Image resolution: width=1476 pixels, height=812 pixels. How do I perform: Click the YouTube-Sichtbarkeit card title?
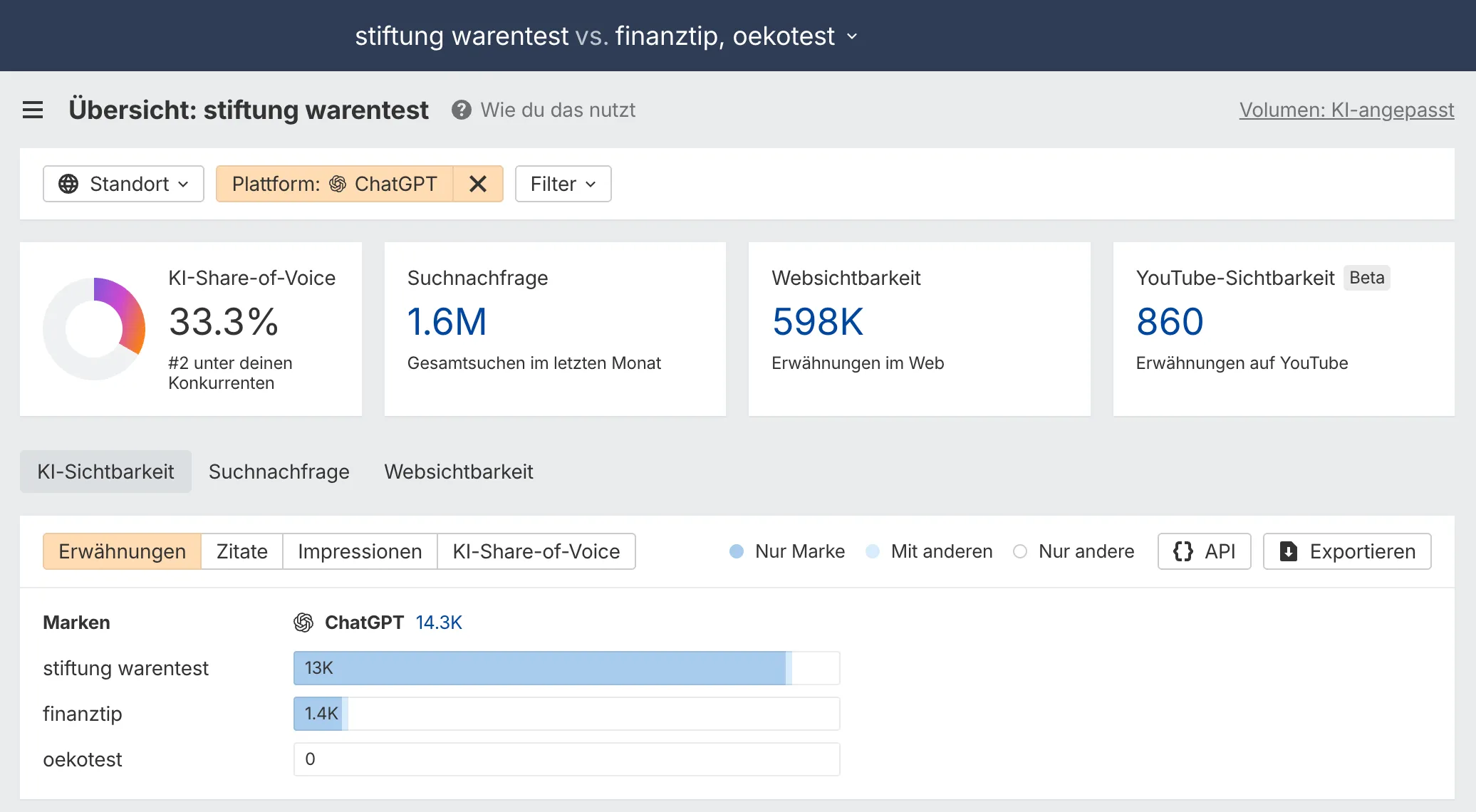1235,278
